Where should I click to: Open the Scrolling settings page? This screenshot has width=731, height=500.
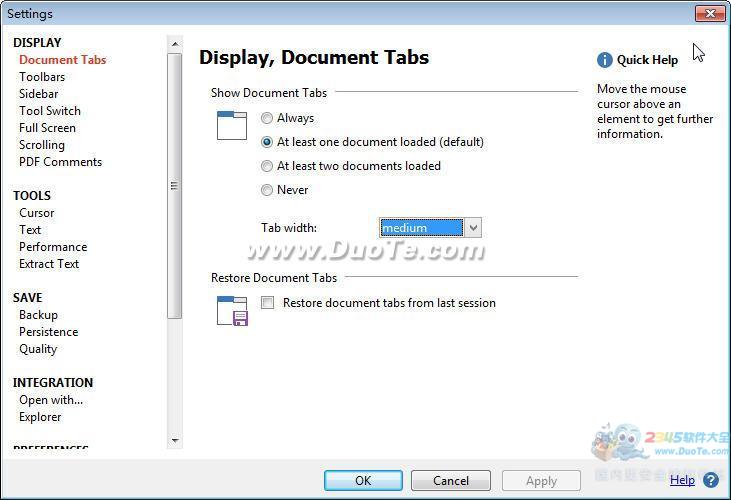[x=42, y=145]
